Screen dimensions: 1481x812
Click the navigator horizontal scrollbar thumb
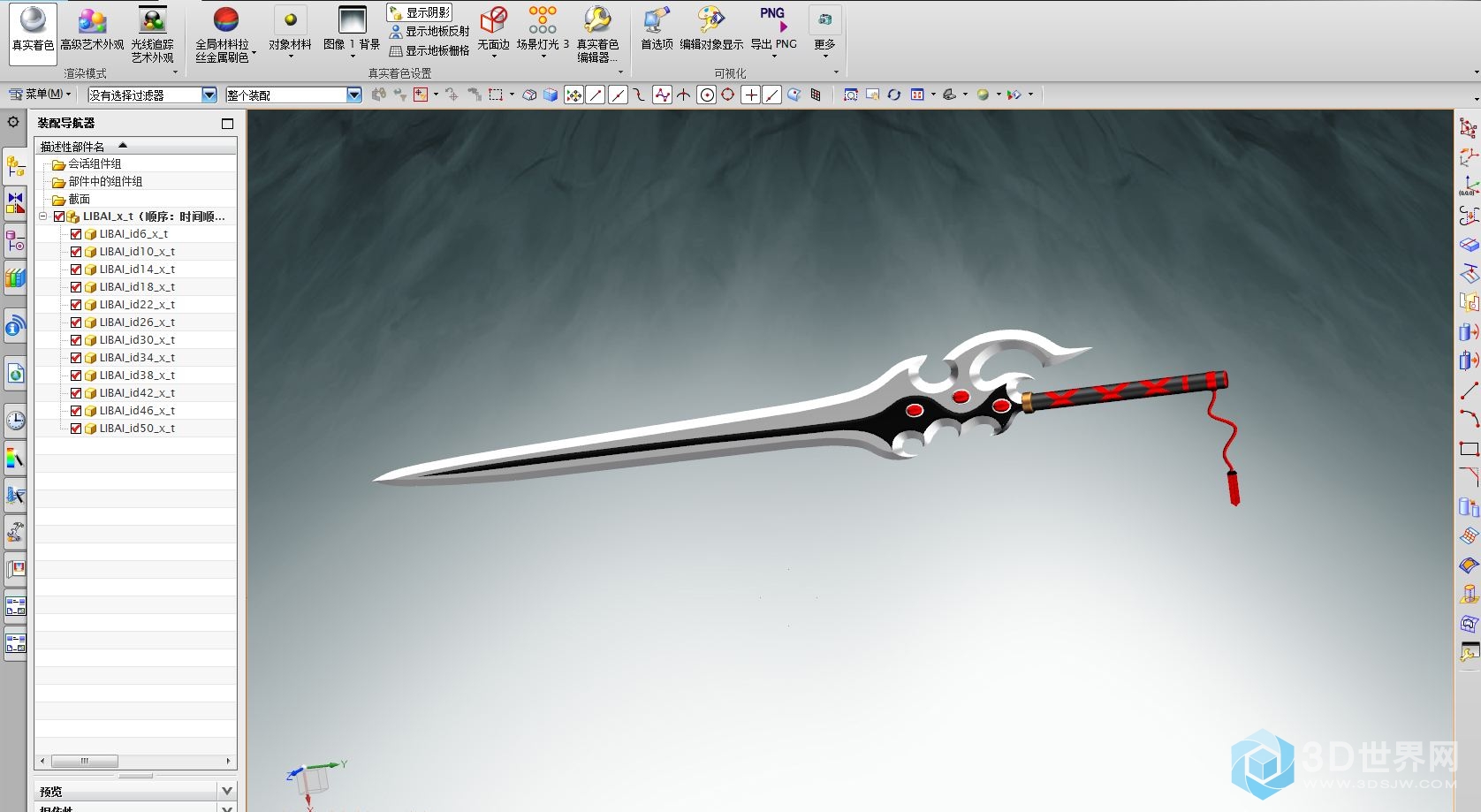85,761
